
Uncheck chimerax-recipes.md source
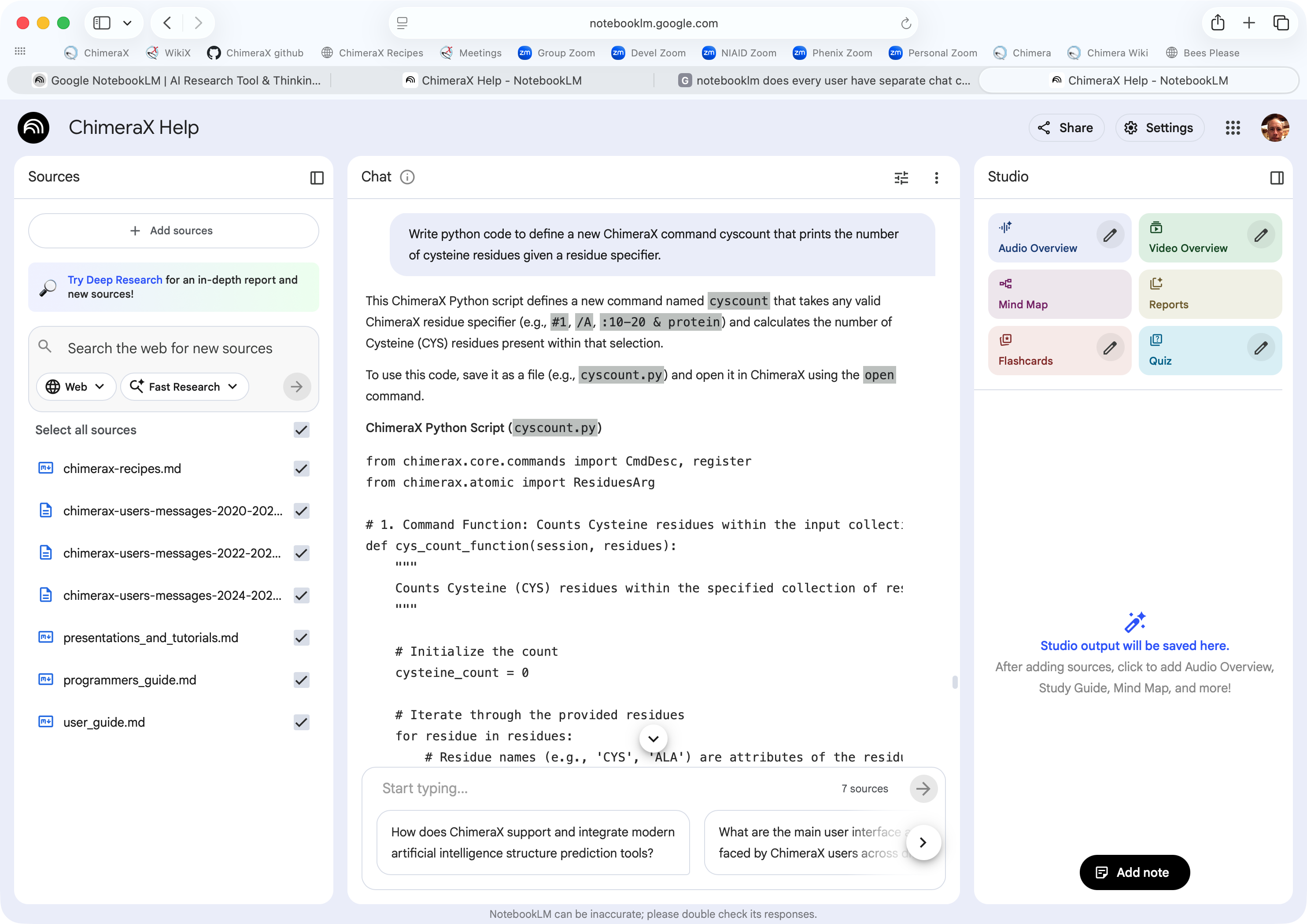pos(301,469)
